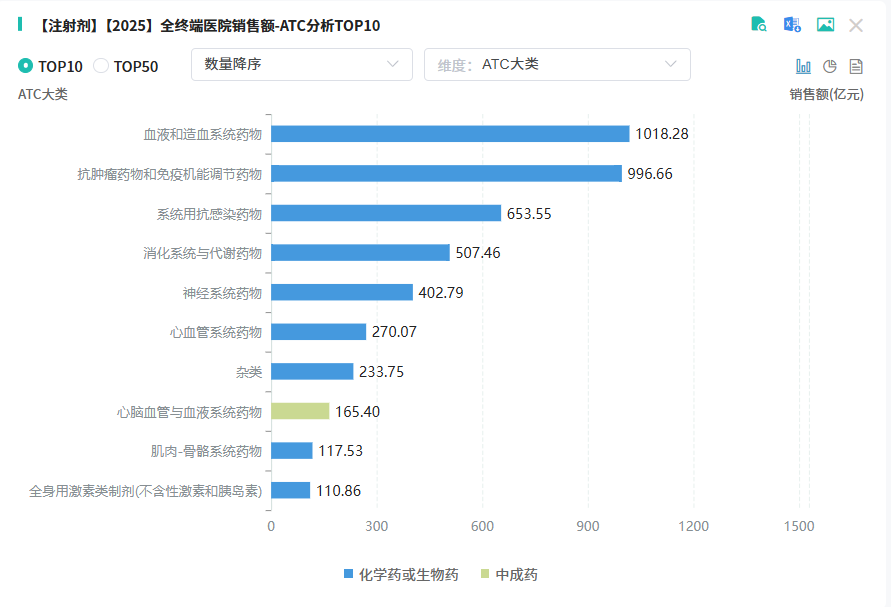Save chart as image
Viewport: 891px width, 607px height.
pos(825,24)
